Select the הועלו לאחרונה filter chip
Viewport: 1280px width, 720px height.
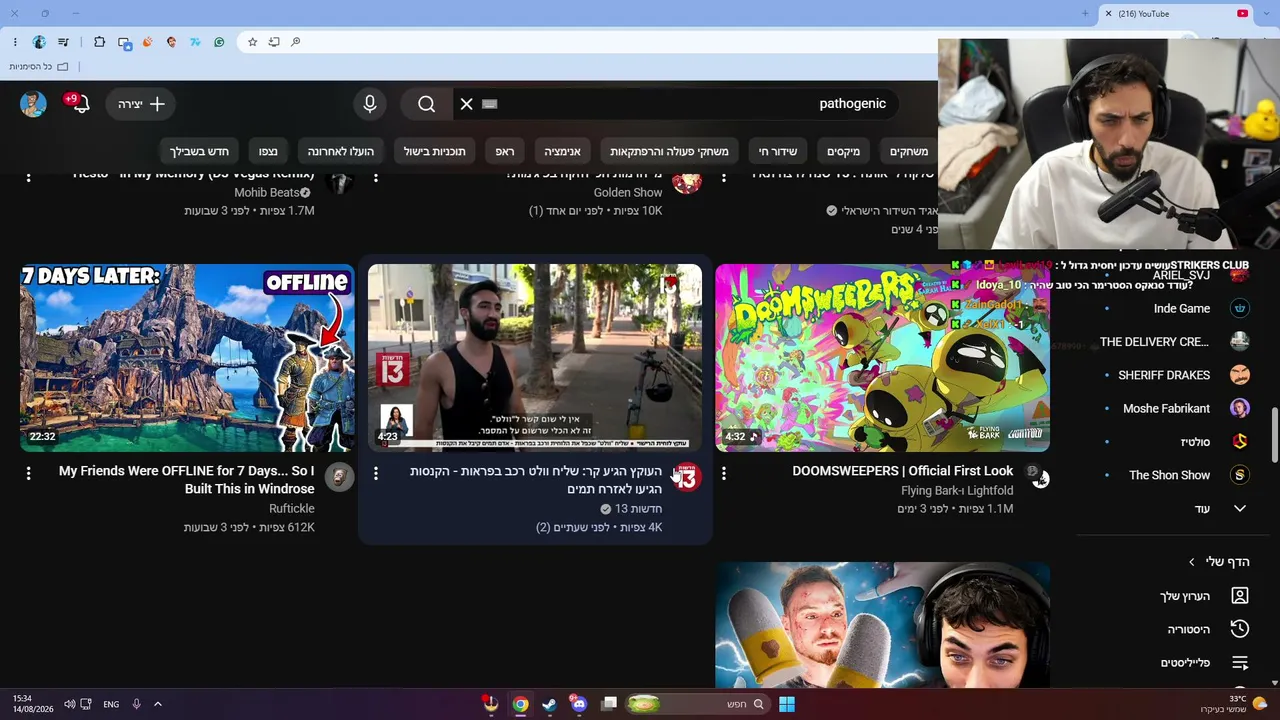tap(341, 151)
